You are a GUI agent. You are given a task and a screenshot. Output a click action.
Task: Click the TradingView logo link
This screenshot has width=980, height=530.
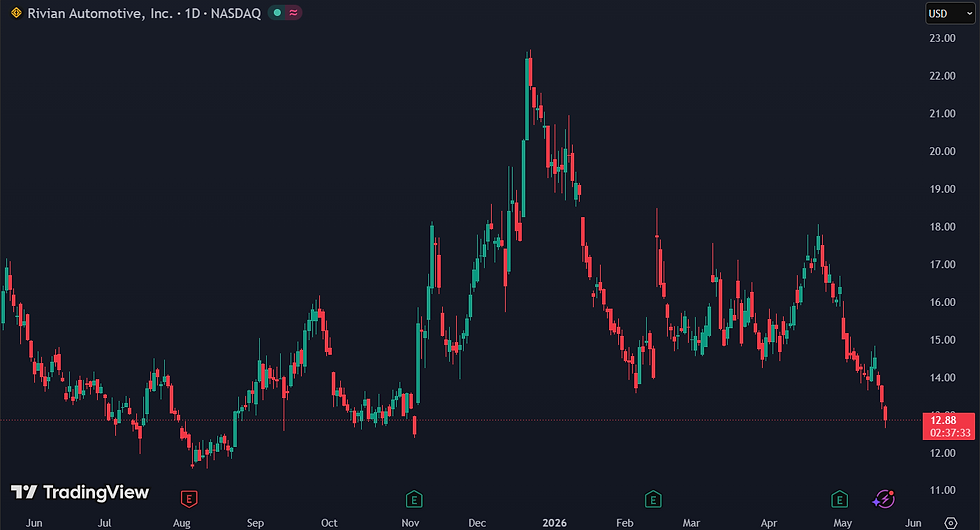tap(80, 492)
